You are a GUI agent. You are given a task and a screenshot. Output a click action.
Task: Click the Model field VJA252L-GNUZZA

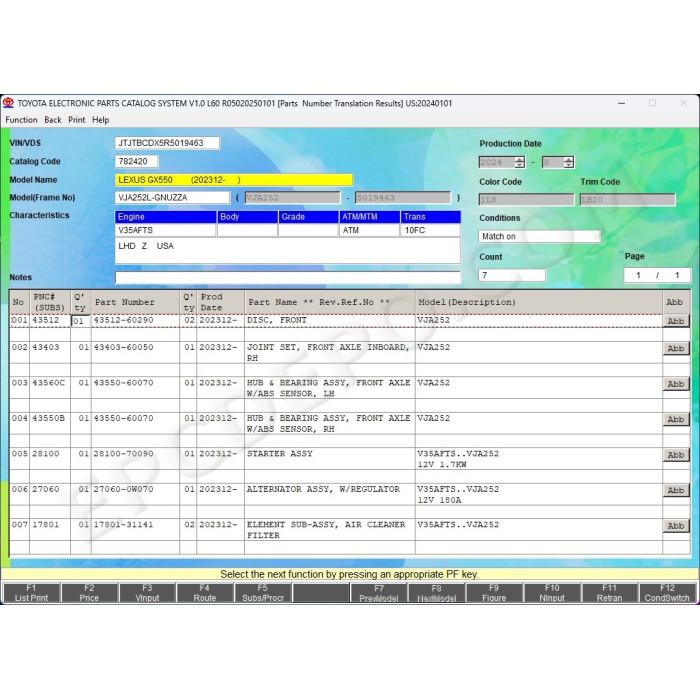tap(172, 197)
